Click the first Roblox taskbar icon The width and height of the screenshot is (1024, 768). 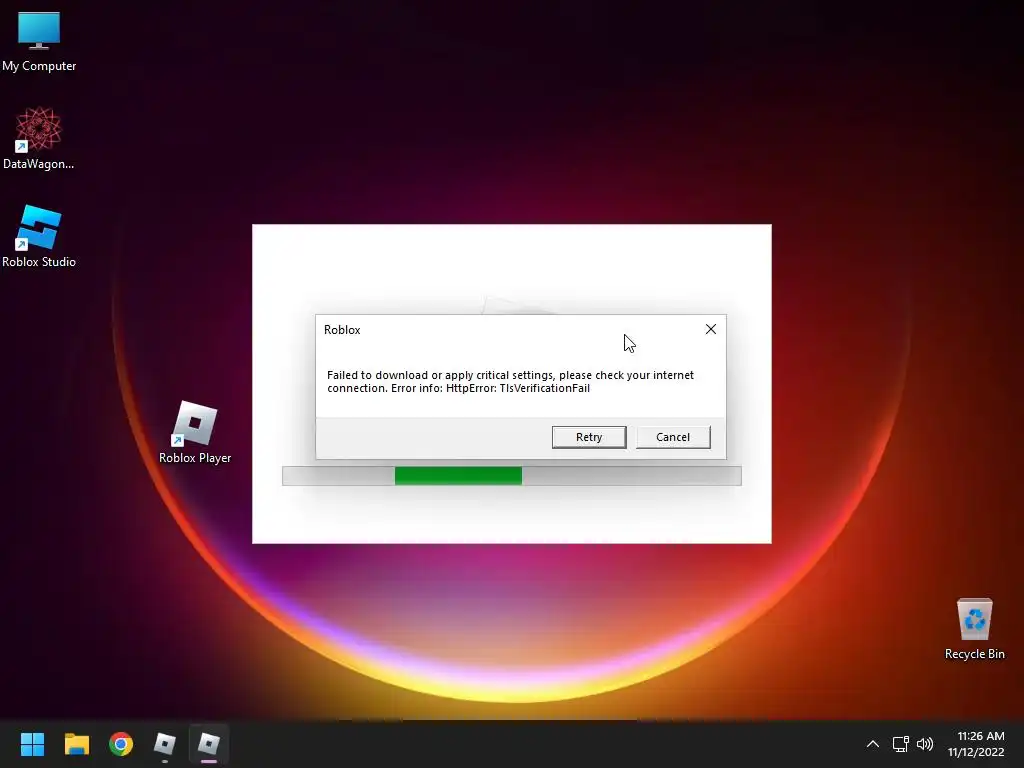pyautogui.click(x=165, y=744)
